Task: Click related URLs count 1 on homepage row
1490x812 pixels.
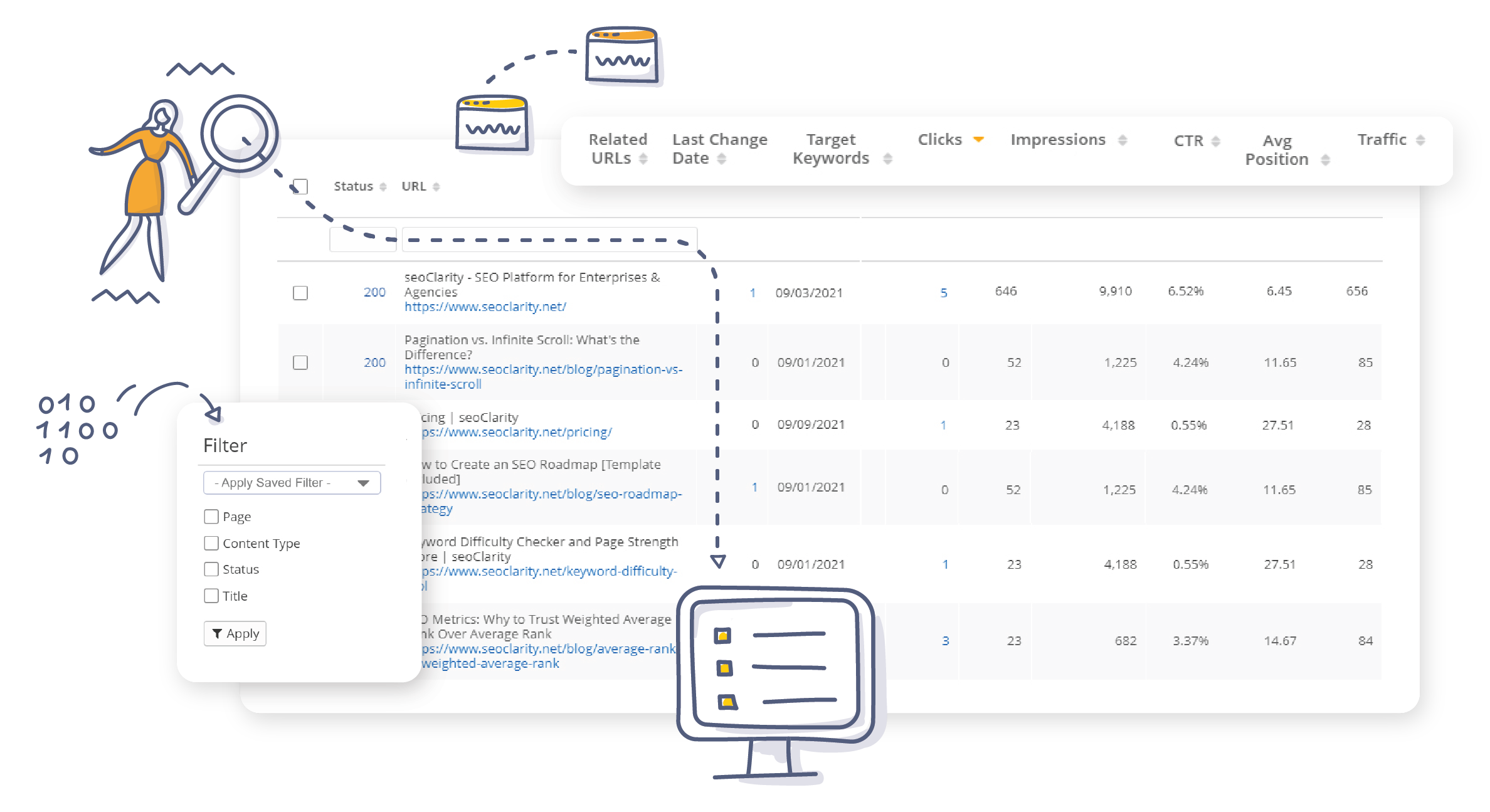Action: [753, 293]
